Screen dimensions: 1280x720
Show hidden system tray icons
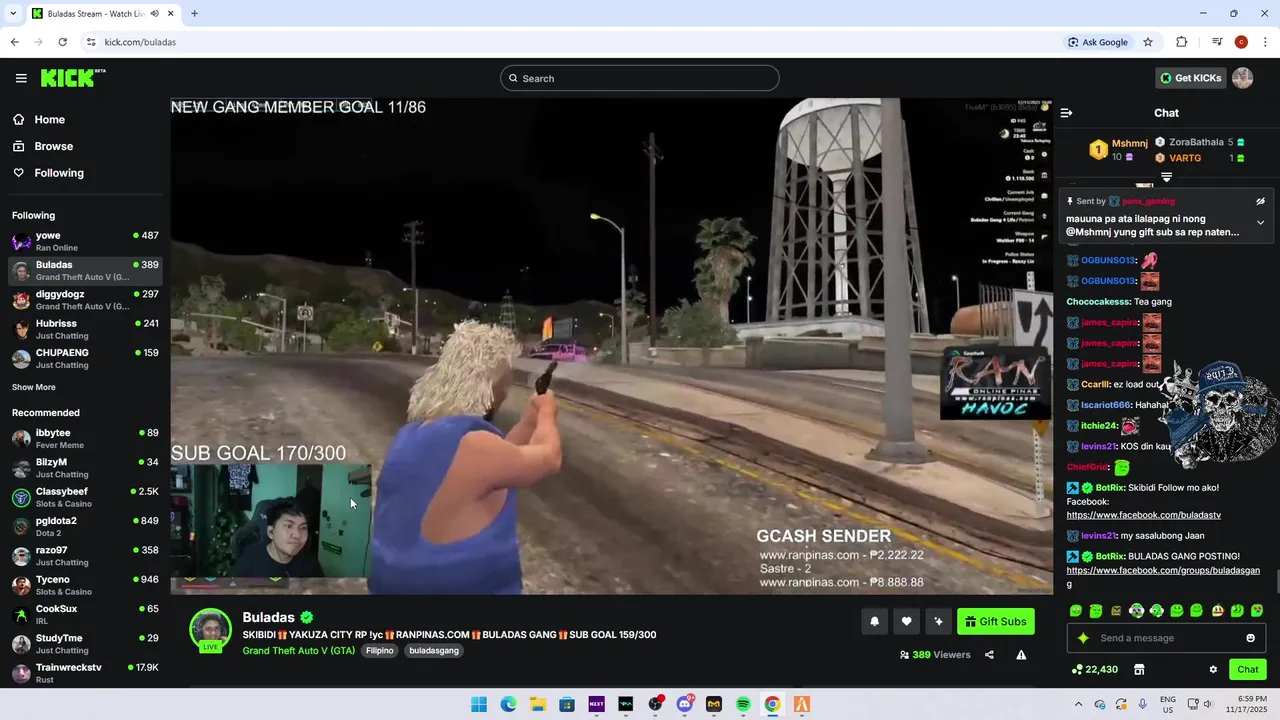click(x=1078, y=704)
